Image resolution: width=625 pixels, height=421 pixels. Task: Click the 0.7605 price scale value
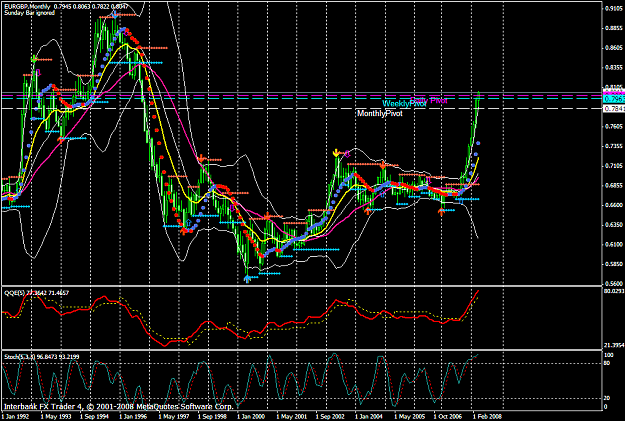point(614,126)
